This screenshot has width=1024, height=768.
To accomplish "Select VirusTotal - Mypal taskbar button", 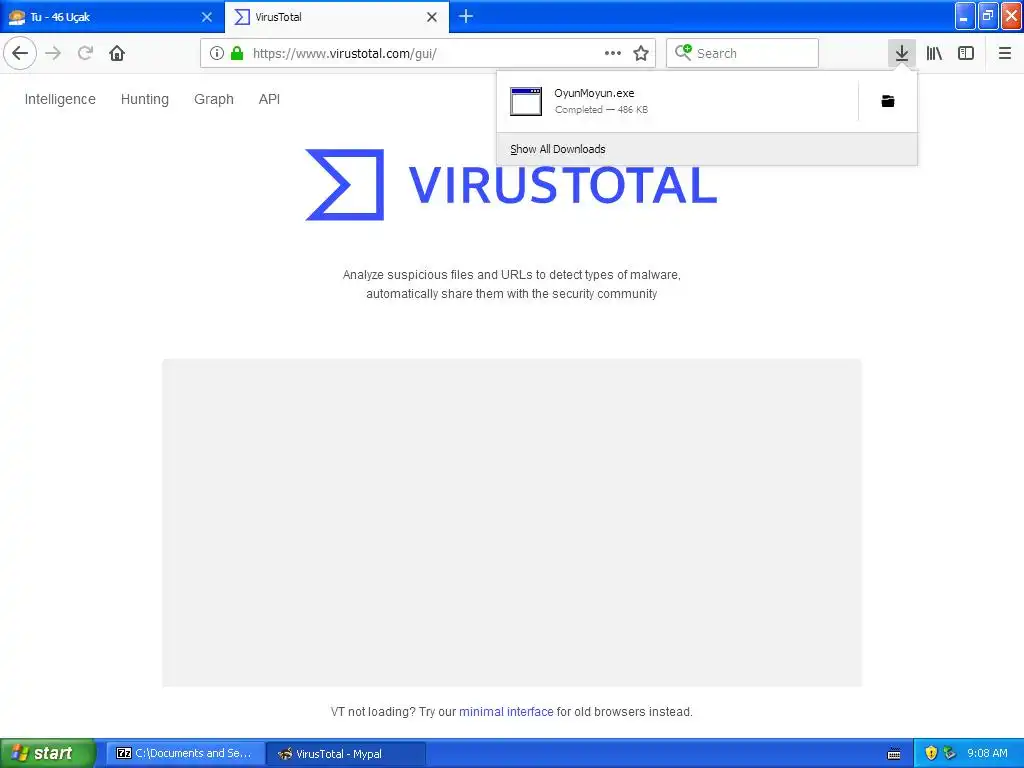I will tap(346, 754).
